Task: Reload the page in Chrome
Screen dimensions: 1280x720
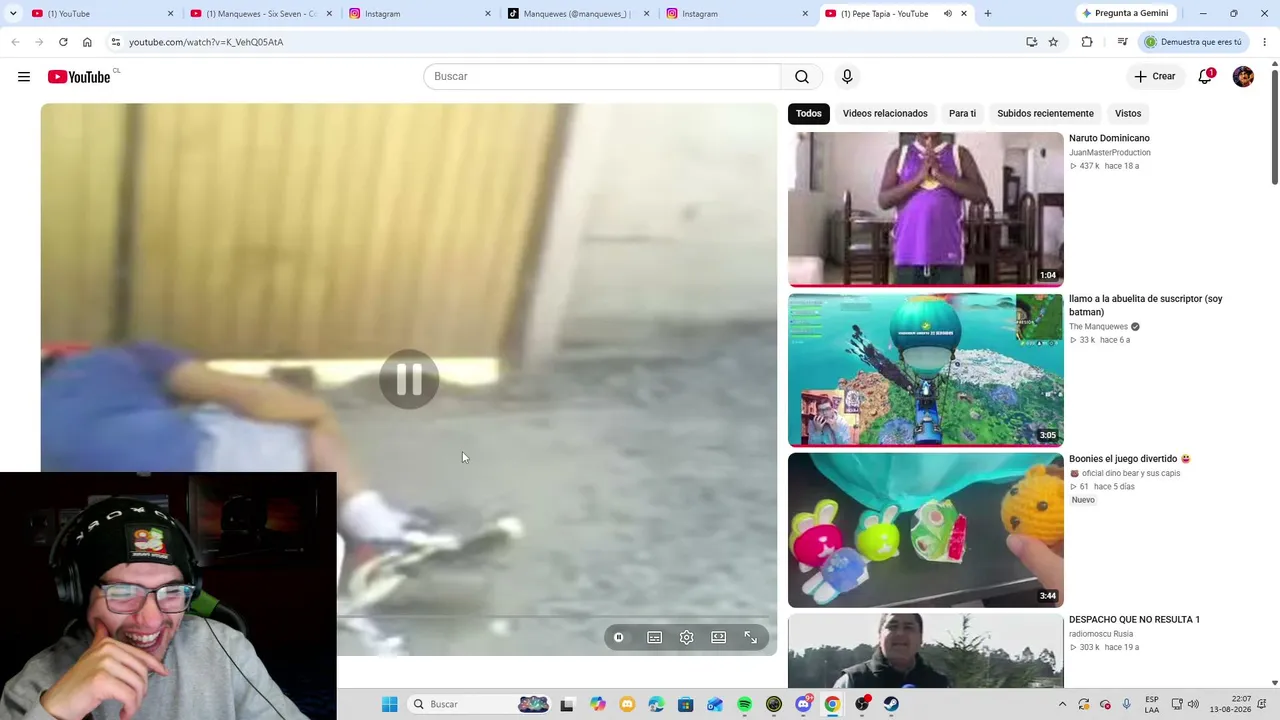Action: [x=63, y=42]
